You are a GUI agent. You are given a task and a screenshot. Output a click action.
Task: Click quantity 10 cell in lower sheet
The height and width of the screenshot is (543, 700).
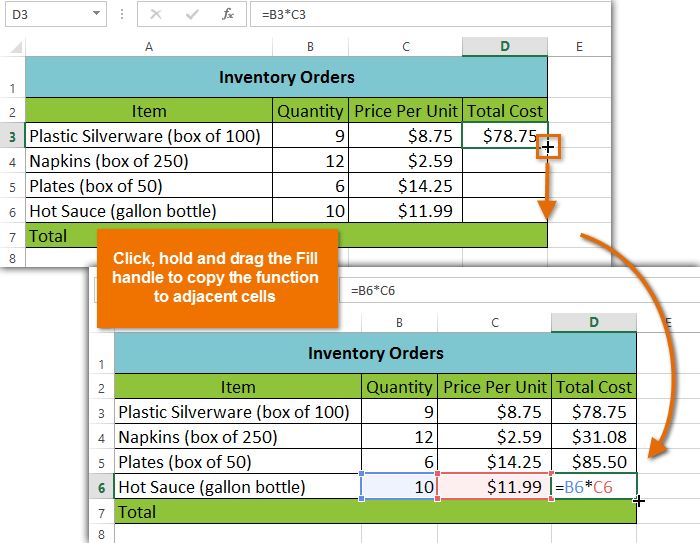click(x=399, y=487)
